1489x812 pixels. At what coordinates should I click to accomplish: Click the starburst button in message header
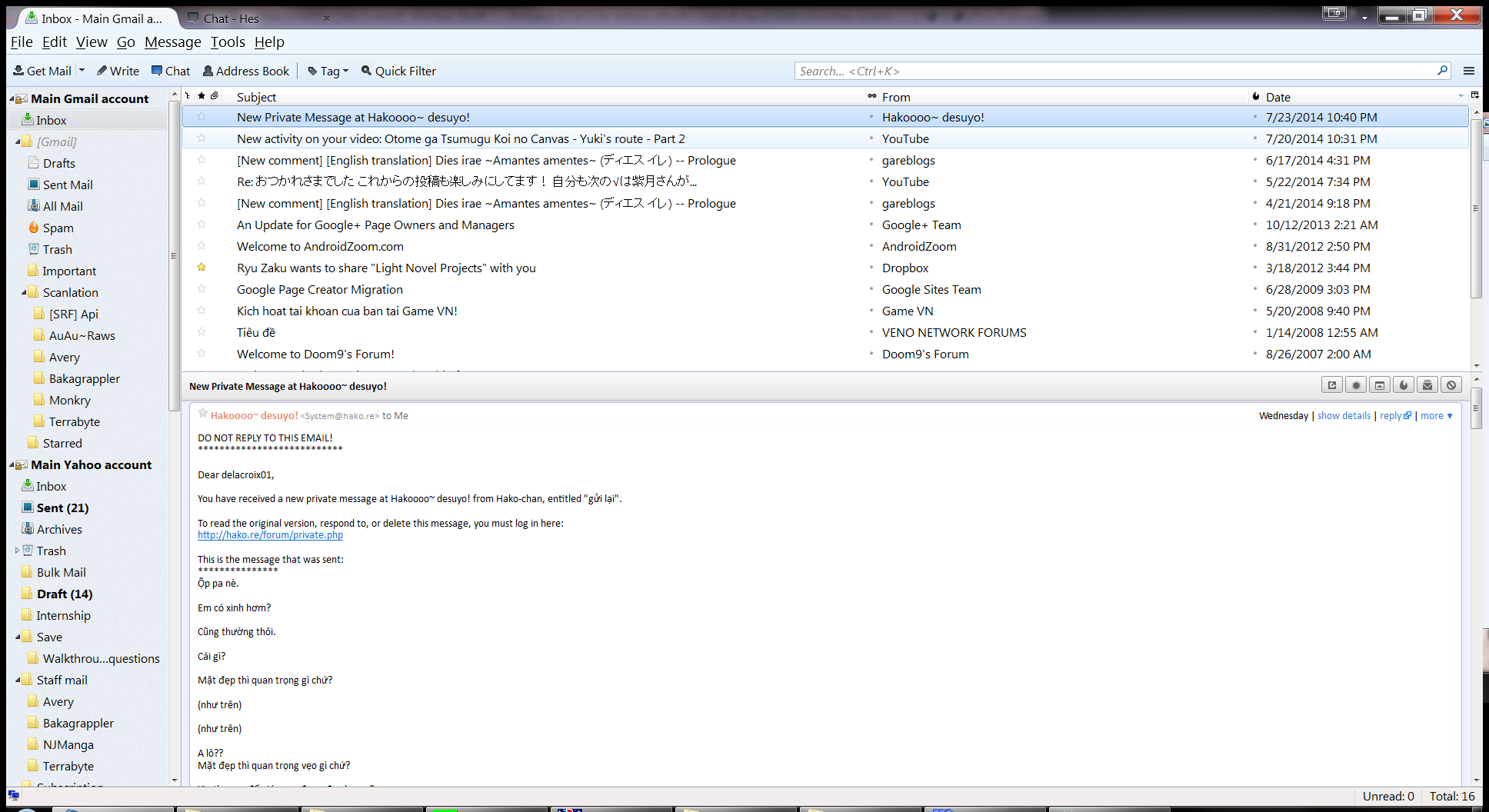click(x=1356, y=385)
